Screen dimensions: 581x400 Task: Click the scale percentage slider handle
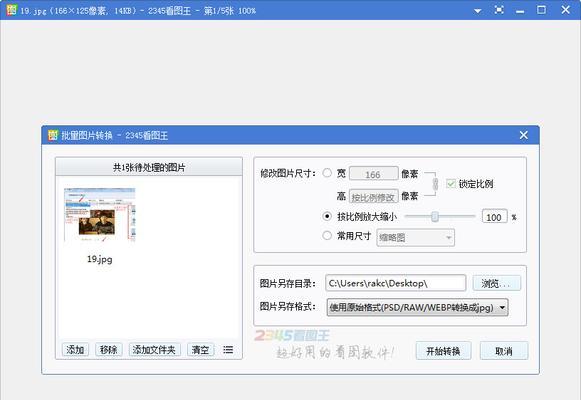(435, 217)
